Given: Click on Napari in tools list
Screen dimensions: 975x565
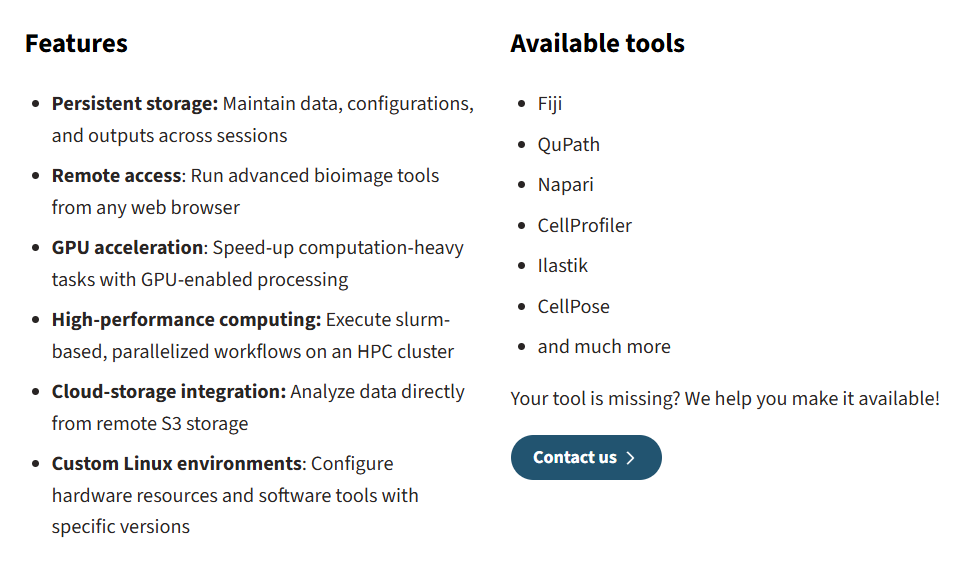Looking at the screenshot, I should pos(565,185).
